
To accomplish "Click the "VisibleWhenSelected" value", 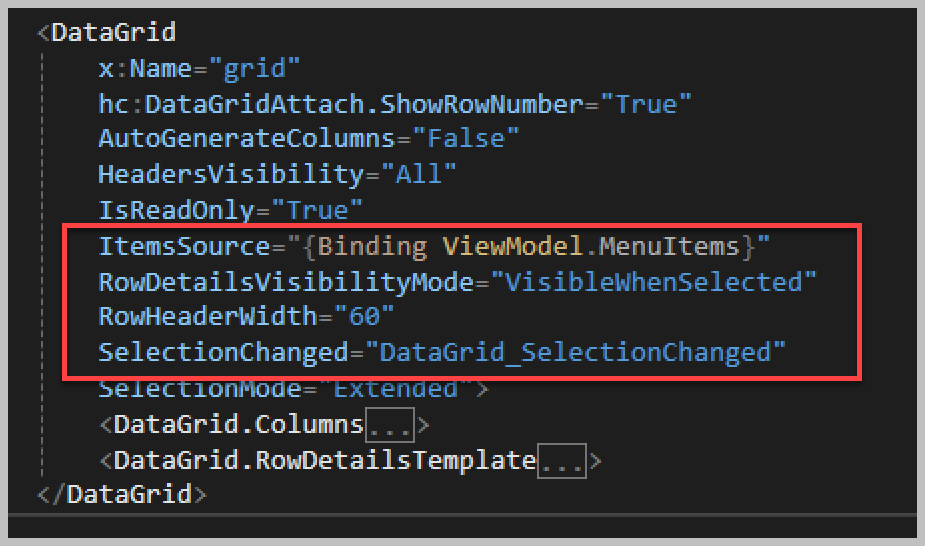I will click(x=653, y=282).
